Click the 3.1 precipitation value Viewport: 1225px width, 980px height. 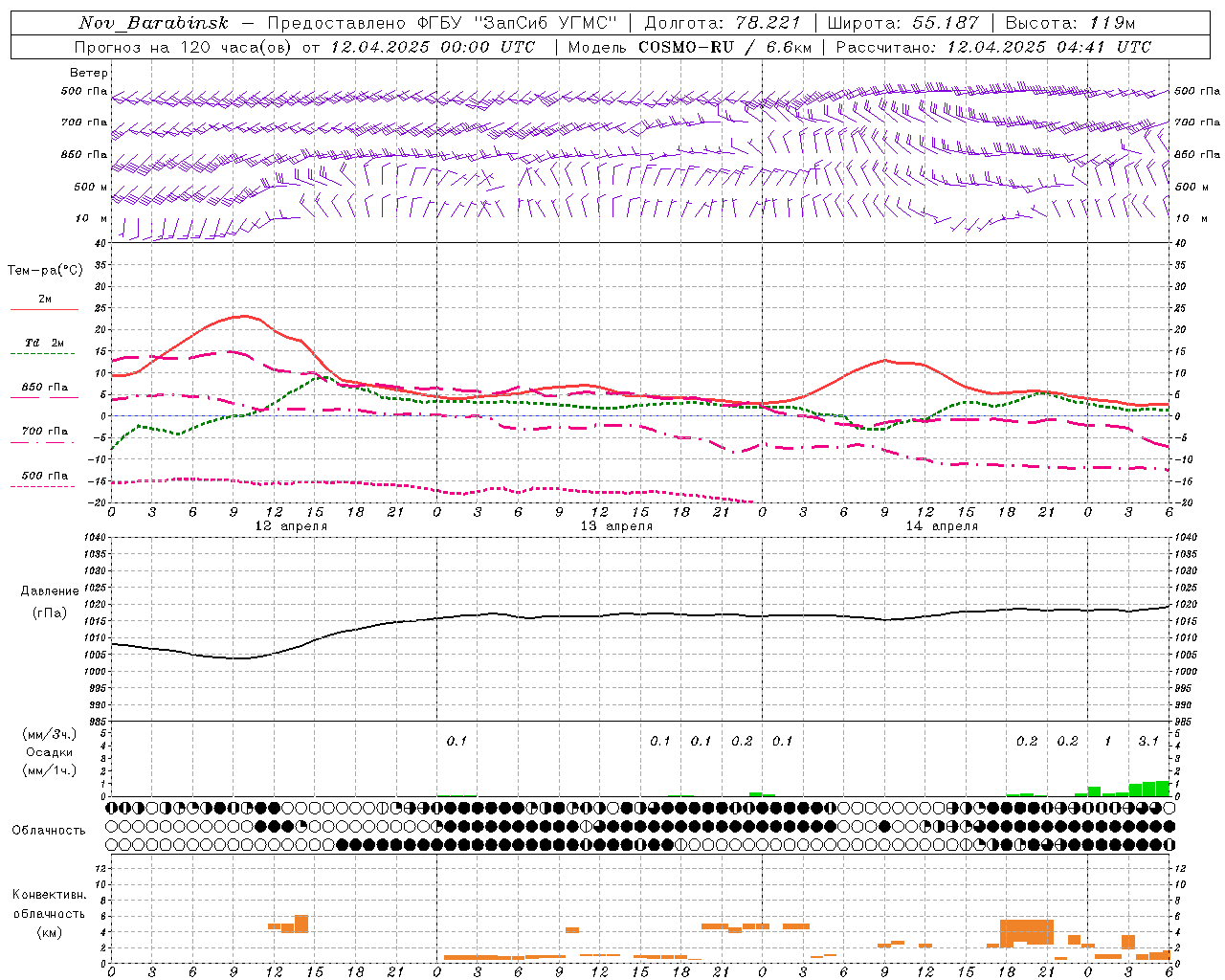coord(1148,741)
